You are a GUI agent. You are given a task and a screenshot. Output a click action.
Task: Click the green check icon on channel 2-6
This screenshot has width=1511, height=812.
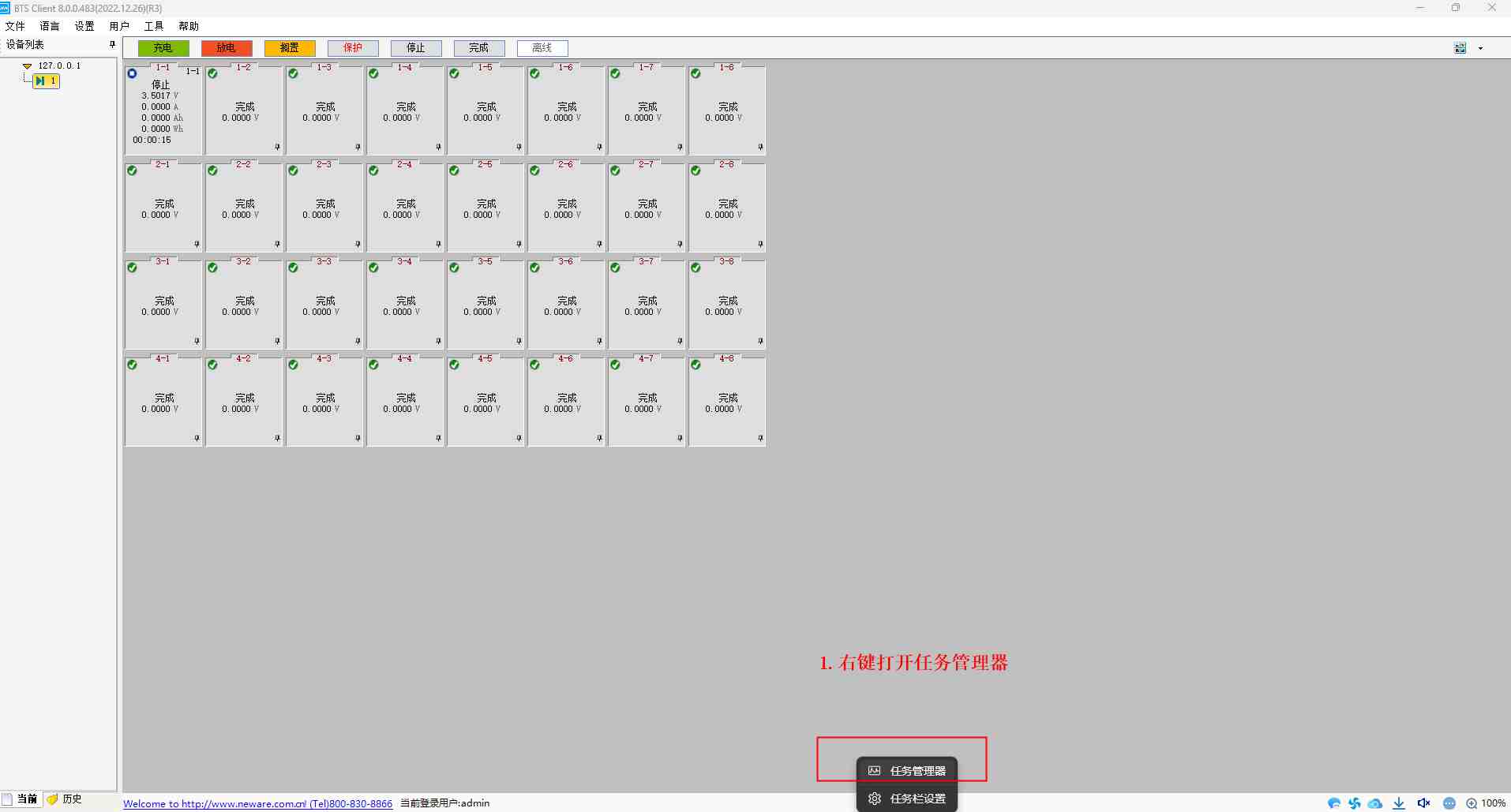click(x=534, y=170)
